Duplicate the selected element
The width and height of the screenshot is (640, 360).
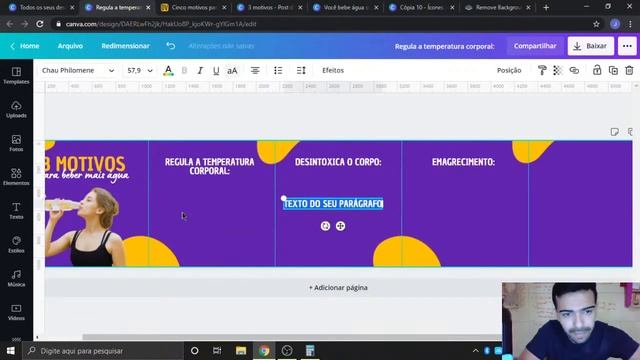[613, 71]
